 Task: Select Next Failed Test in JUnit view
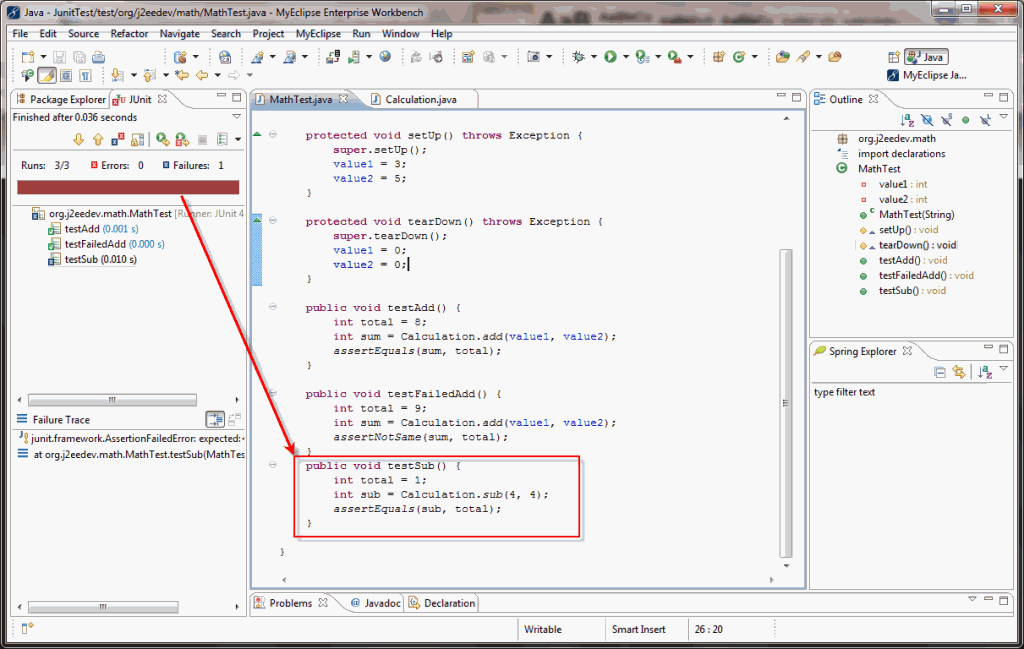click(78, 140)
